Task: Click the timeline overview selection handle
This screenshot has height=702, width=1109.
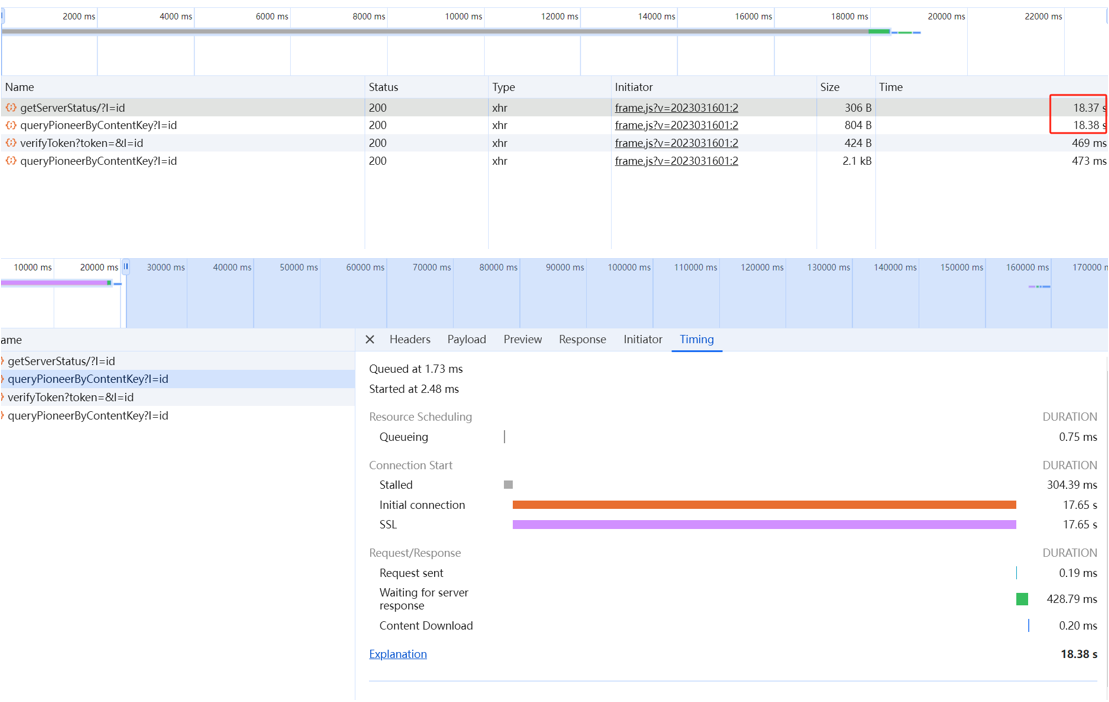Action: [126, 267]
